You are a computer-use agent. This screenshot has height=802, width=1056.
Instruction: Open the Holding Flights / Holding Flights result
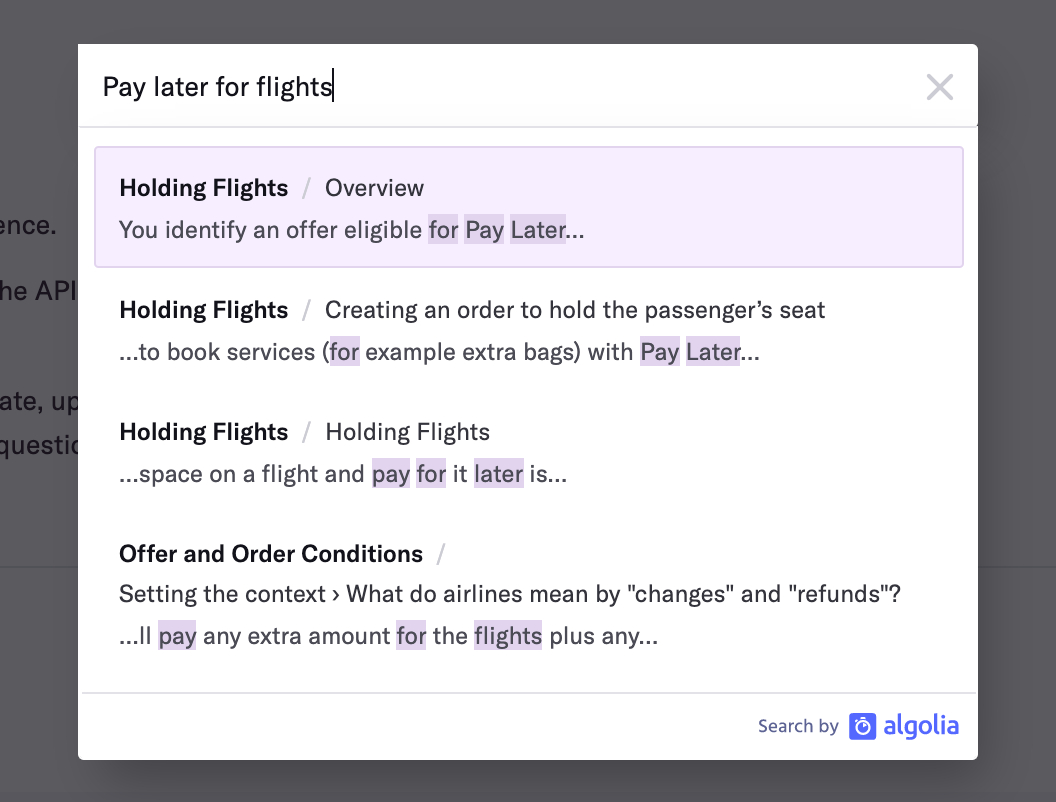point(529,452)
